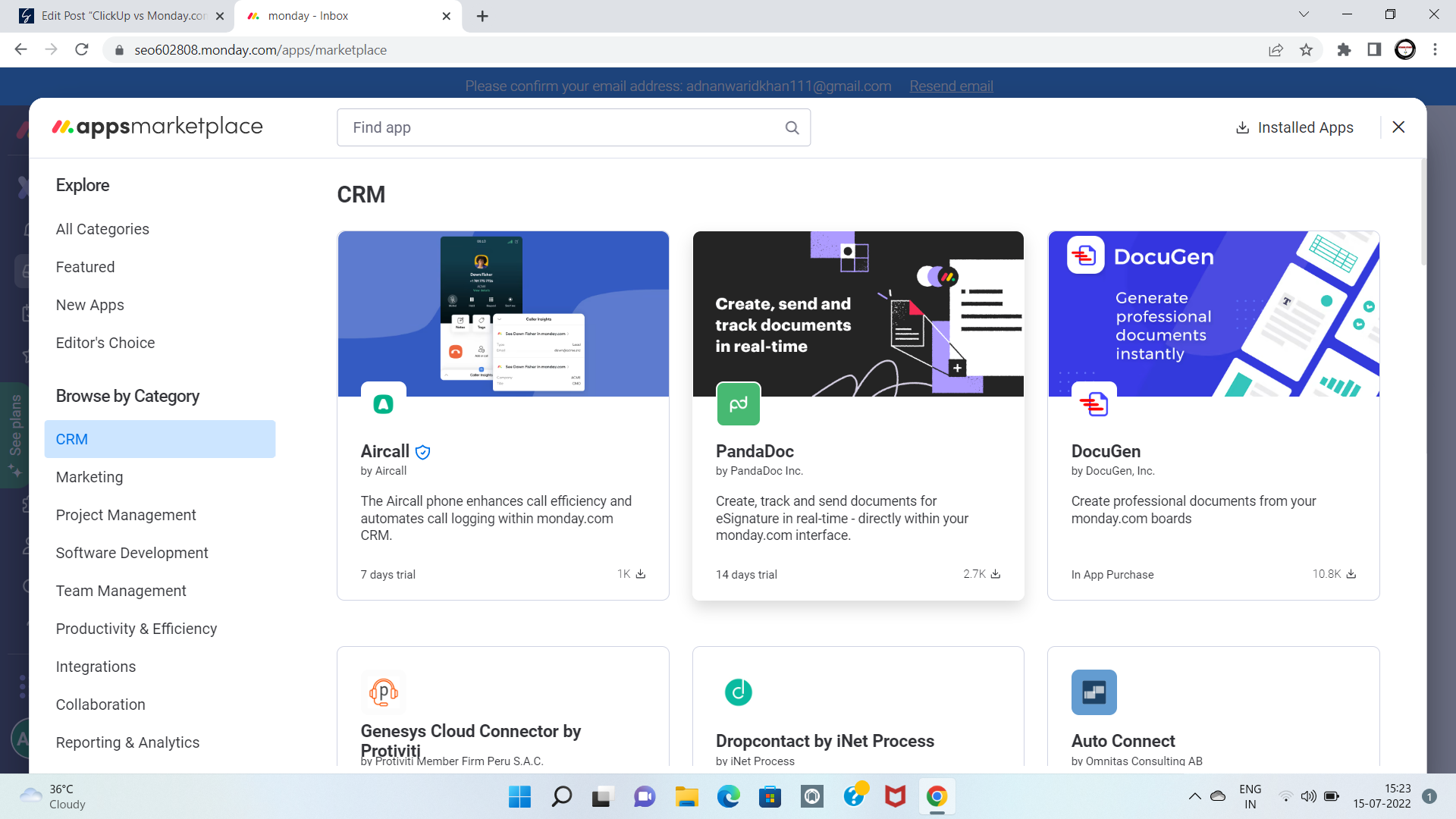Viewport: 1456px width, 819px height.
Task: Click the Dropcontact app logo icon
Action: point(739,692)
